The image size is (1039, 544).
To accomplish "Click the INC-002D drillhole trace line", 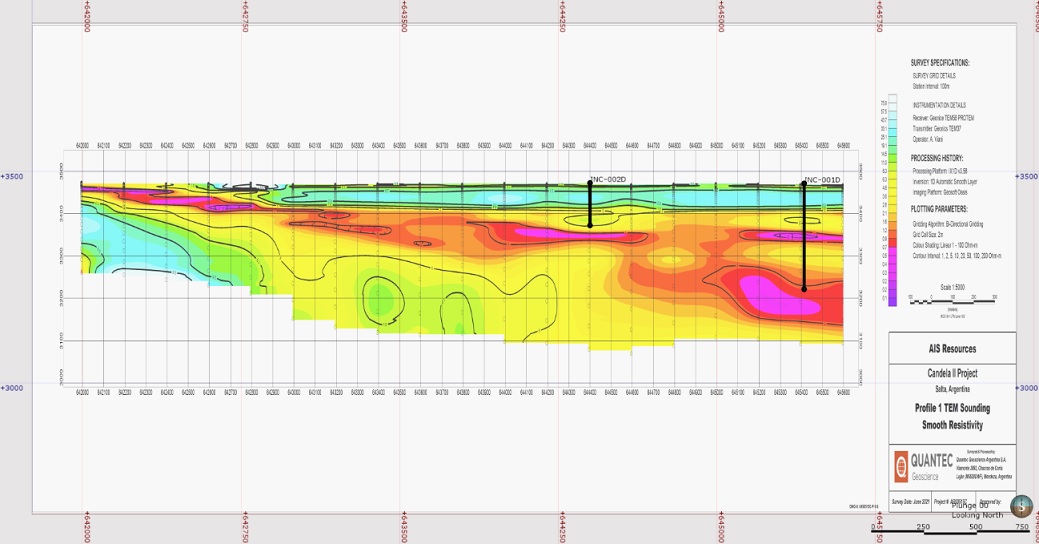I will 590,204.
